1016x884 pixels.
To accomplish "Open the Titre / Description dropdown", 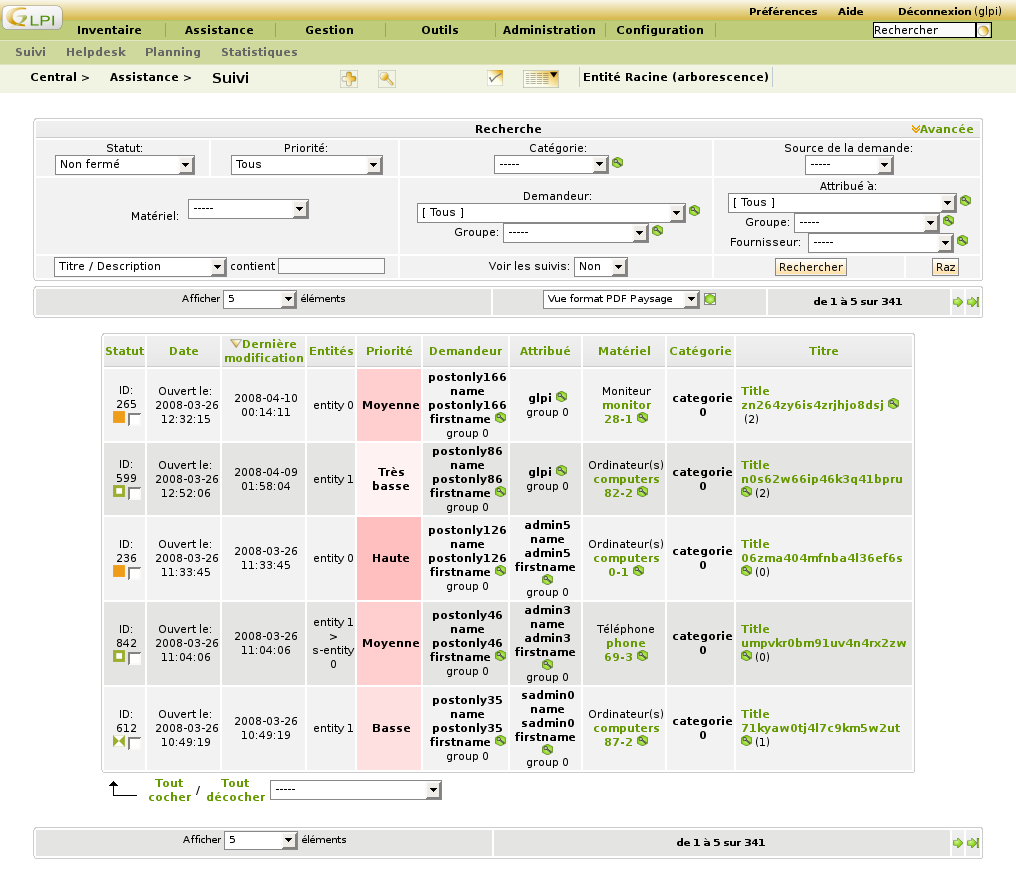I will click(140, 266).
